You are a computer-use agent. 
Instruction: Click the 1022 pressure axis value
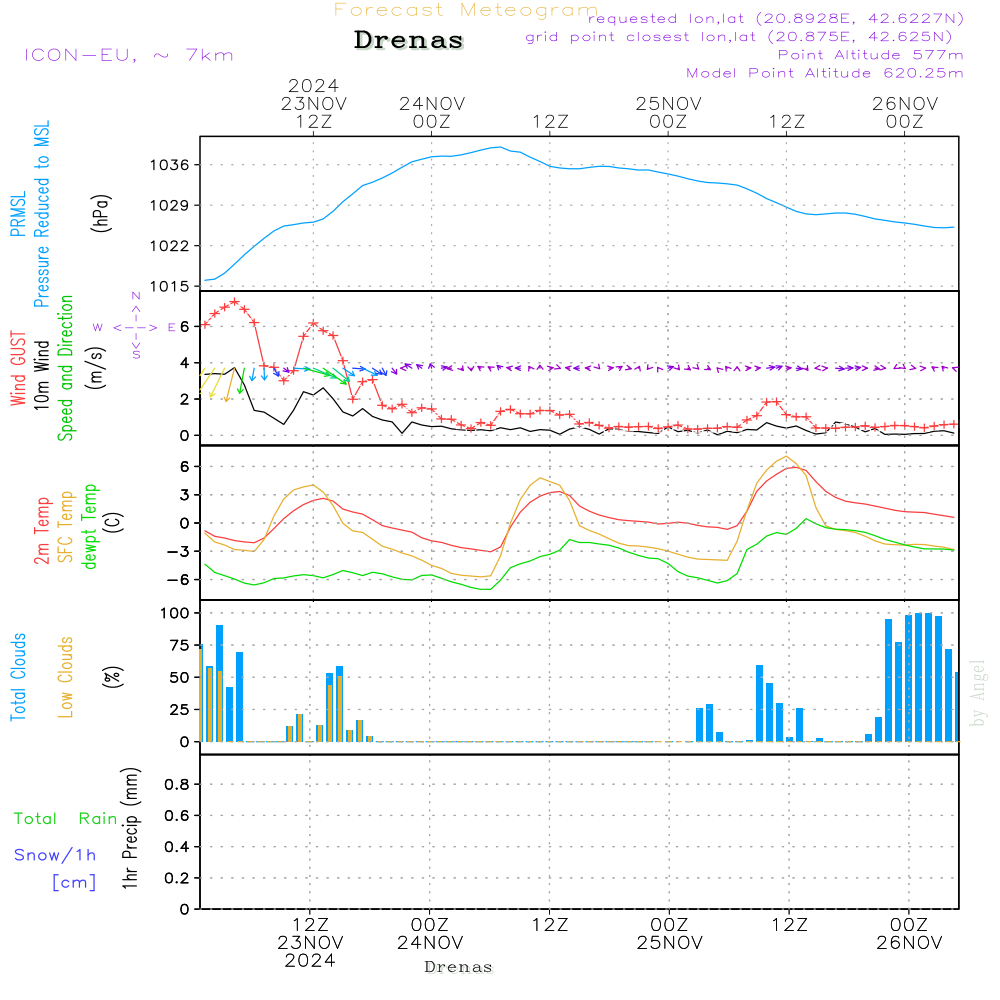[x=170, y=246]
